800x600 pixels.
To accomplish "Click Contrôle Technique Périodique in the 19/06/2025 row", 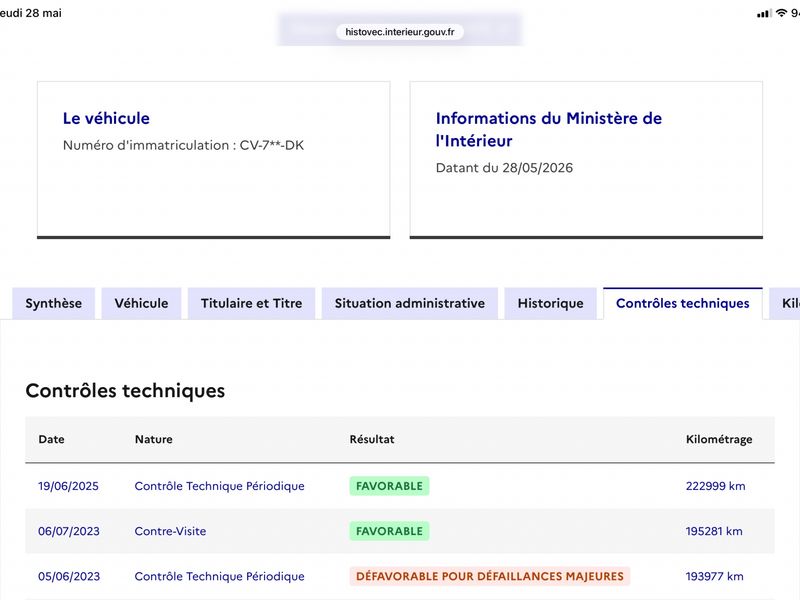I will point(219,486).
